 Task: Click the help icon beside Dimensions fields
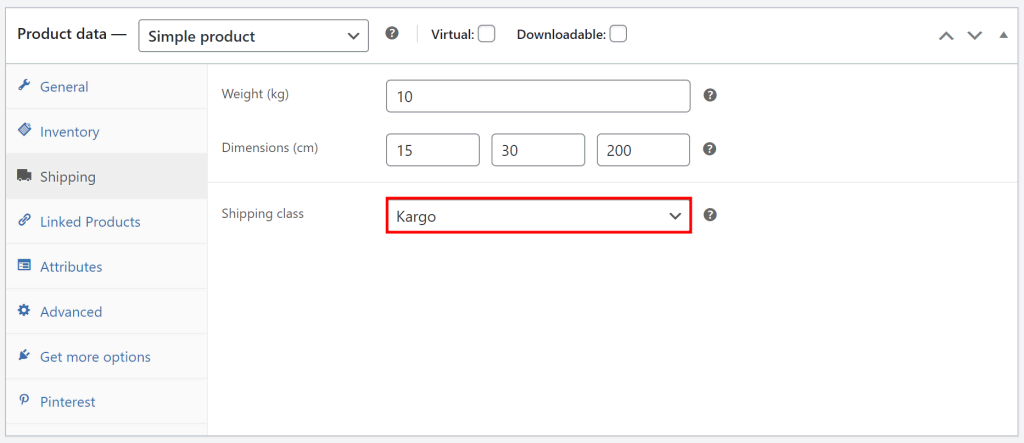[x=710, y=149]
